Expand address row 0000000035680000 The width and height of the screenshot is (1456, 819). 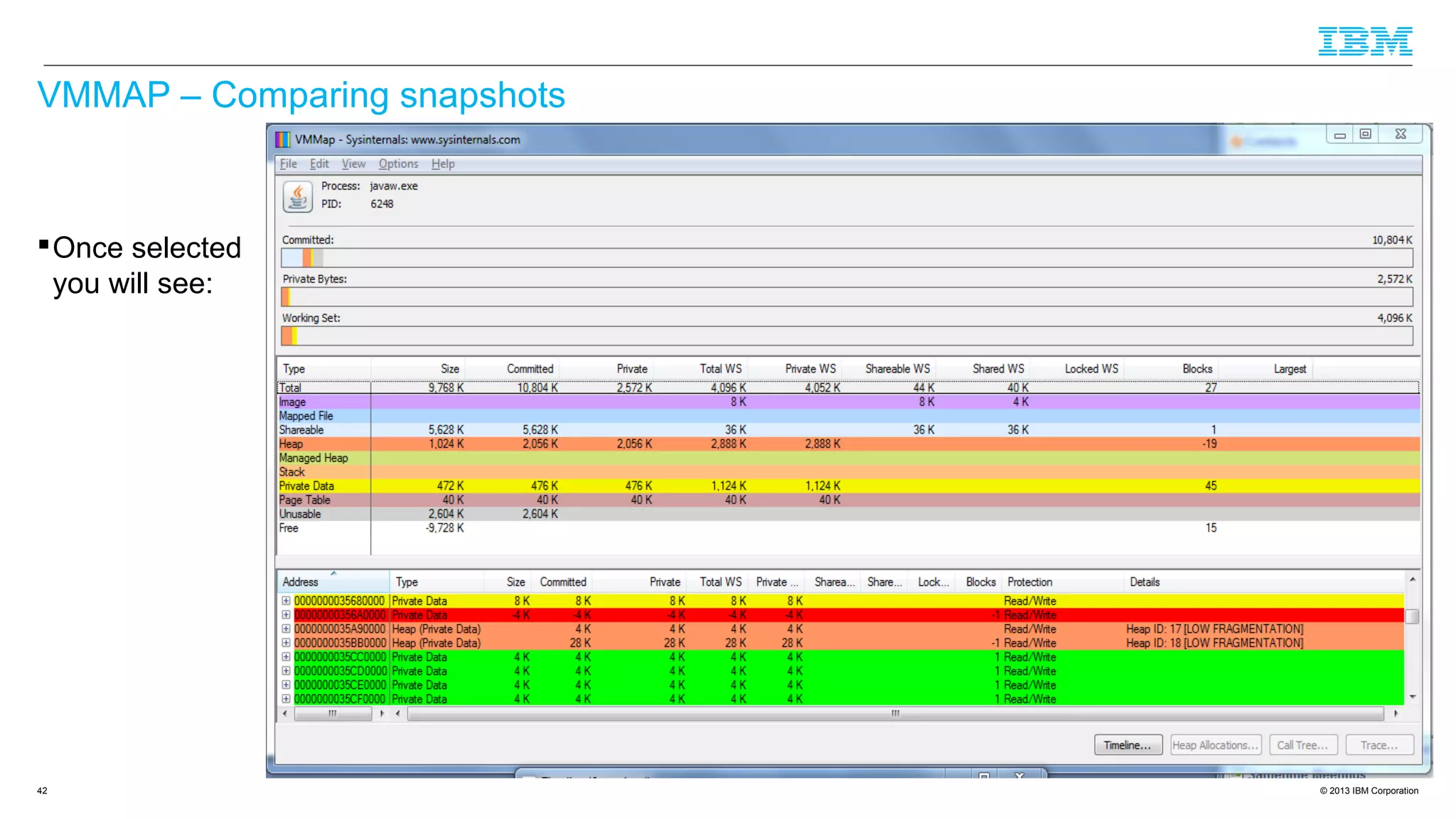[286, 601]
